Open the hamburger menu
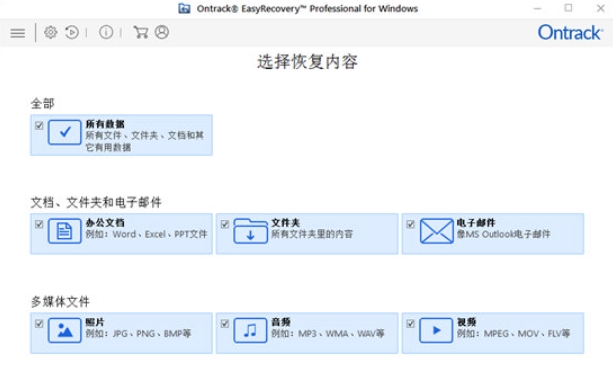The width and height of the screenshot is (613, 381). (x=18, y=33)
